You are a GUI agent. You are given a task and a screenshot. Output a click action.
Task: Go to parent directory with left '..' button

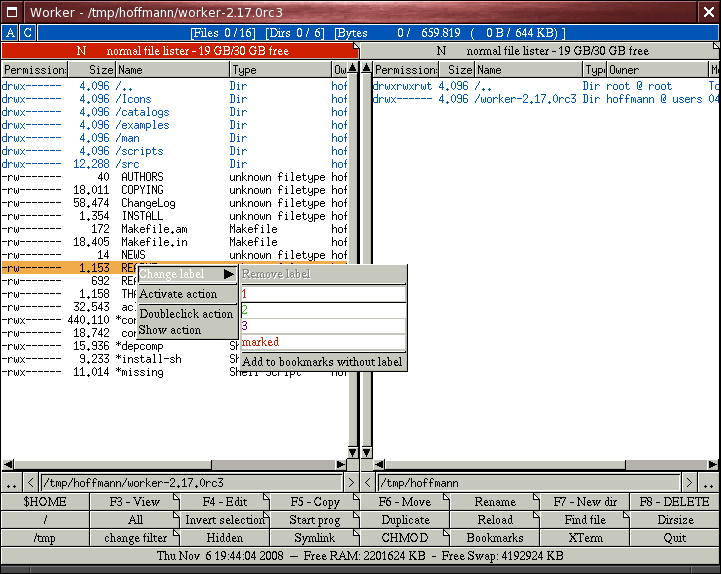click(11, 483)
